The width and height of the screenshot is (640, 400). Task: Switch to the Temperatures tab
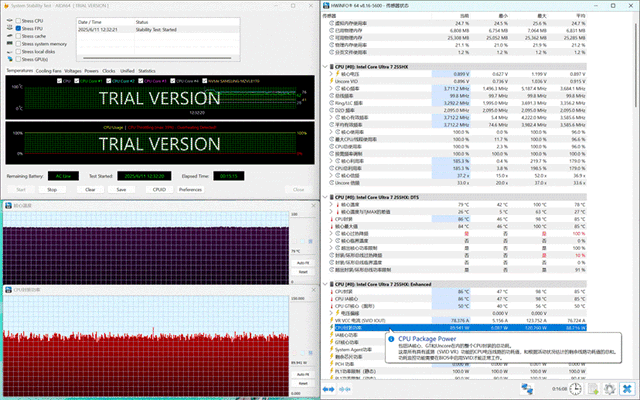[19, 71]
